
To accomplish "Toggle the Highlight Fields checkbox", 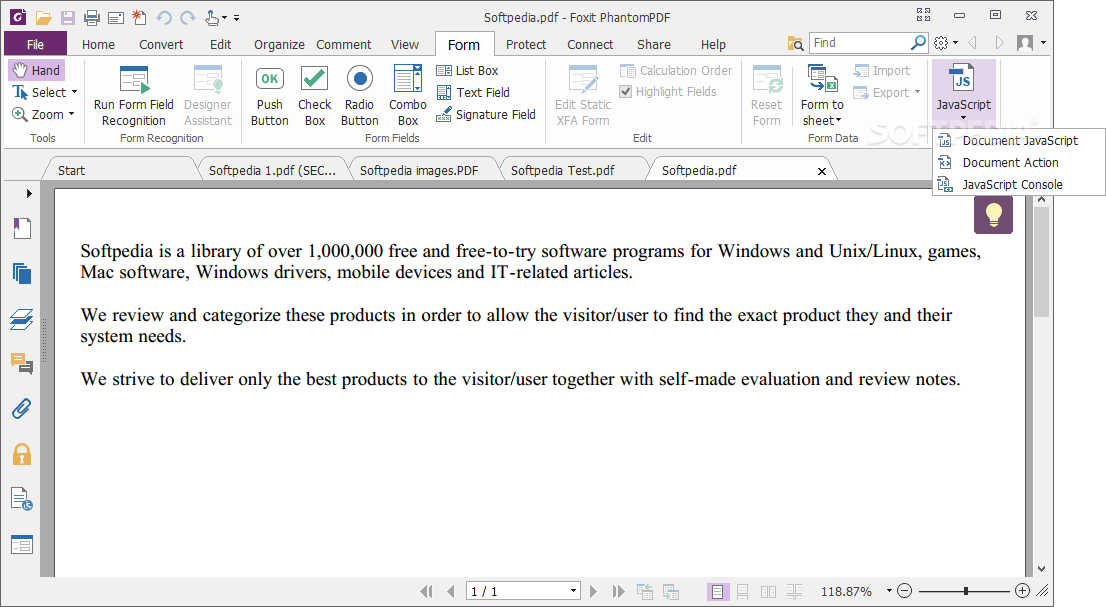I will (625, 92).
